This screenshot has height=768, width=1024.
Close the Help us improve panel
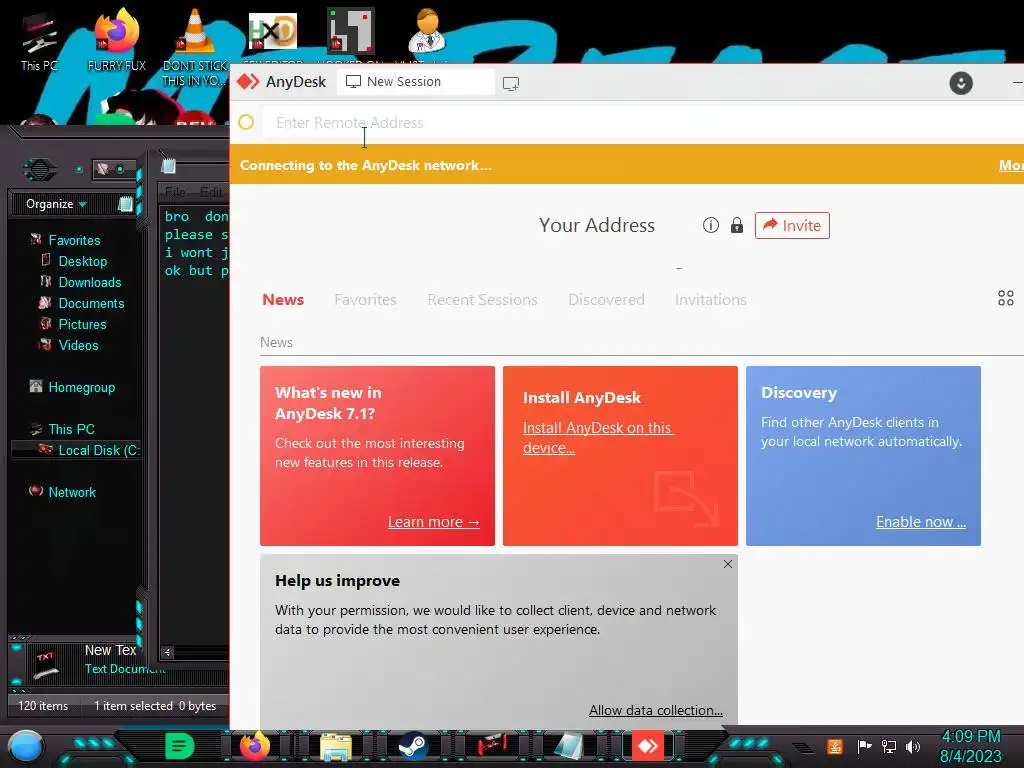pyautogui.click(x=728, y=564)
